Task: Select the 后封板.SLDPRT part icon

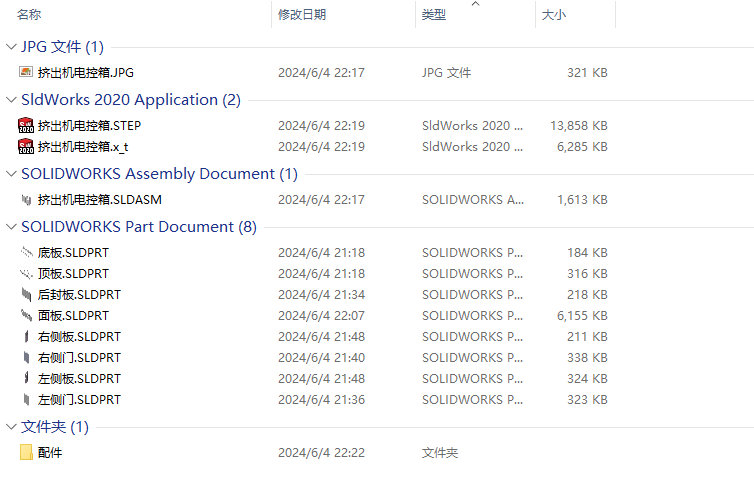Action: click(x=26, y=294)
